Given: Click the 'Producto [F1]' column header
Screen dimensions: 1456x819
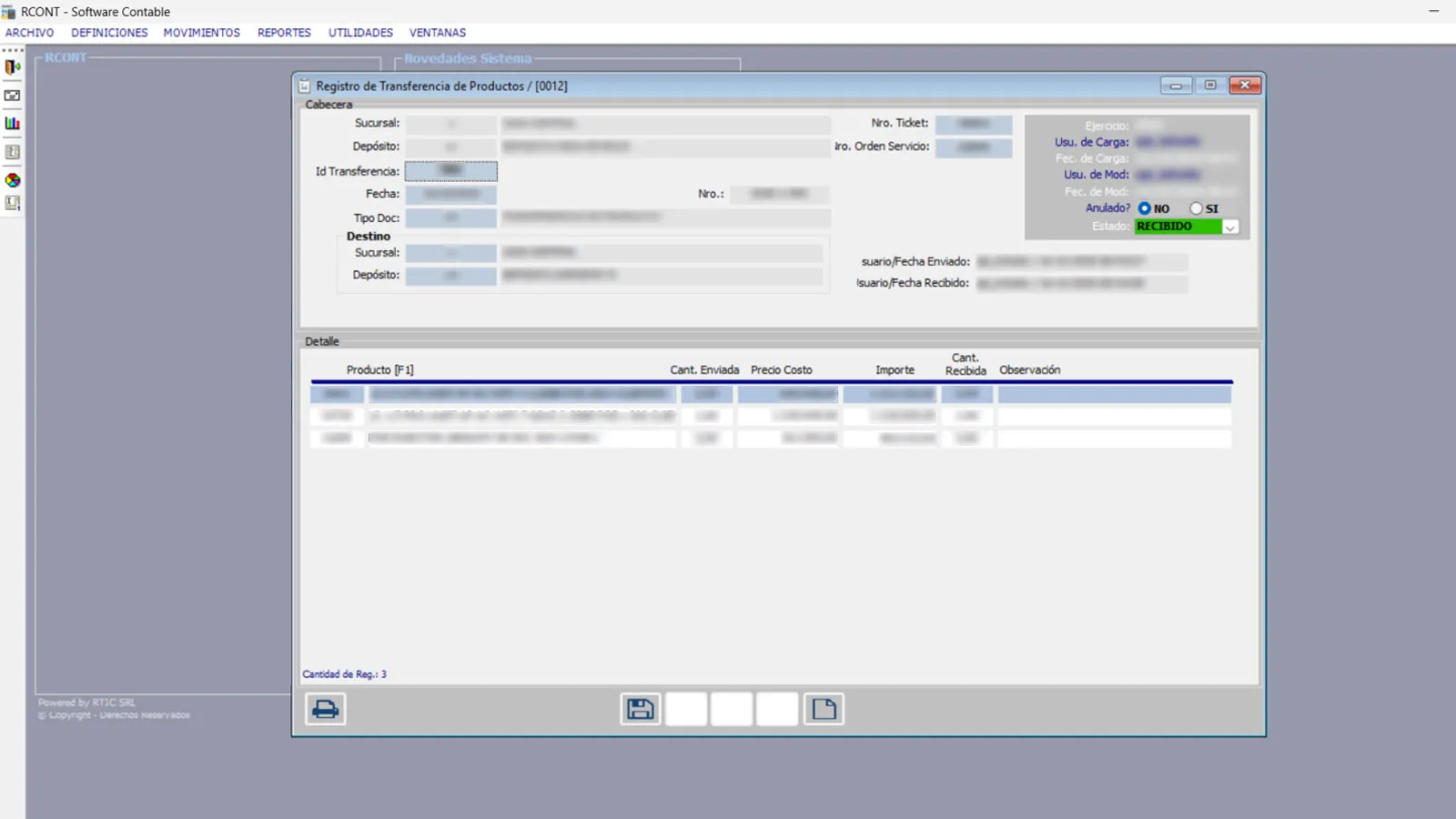Looking at the screenshot, I should [x=380, y=370].
